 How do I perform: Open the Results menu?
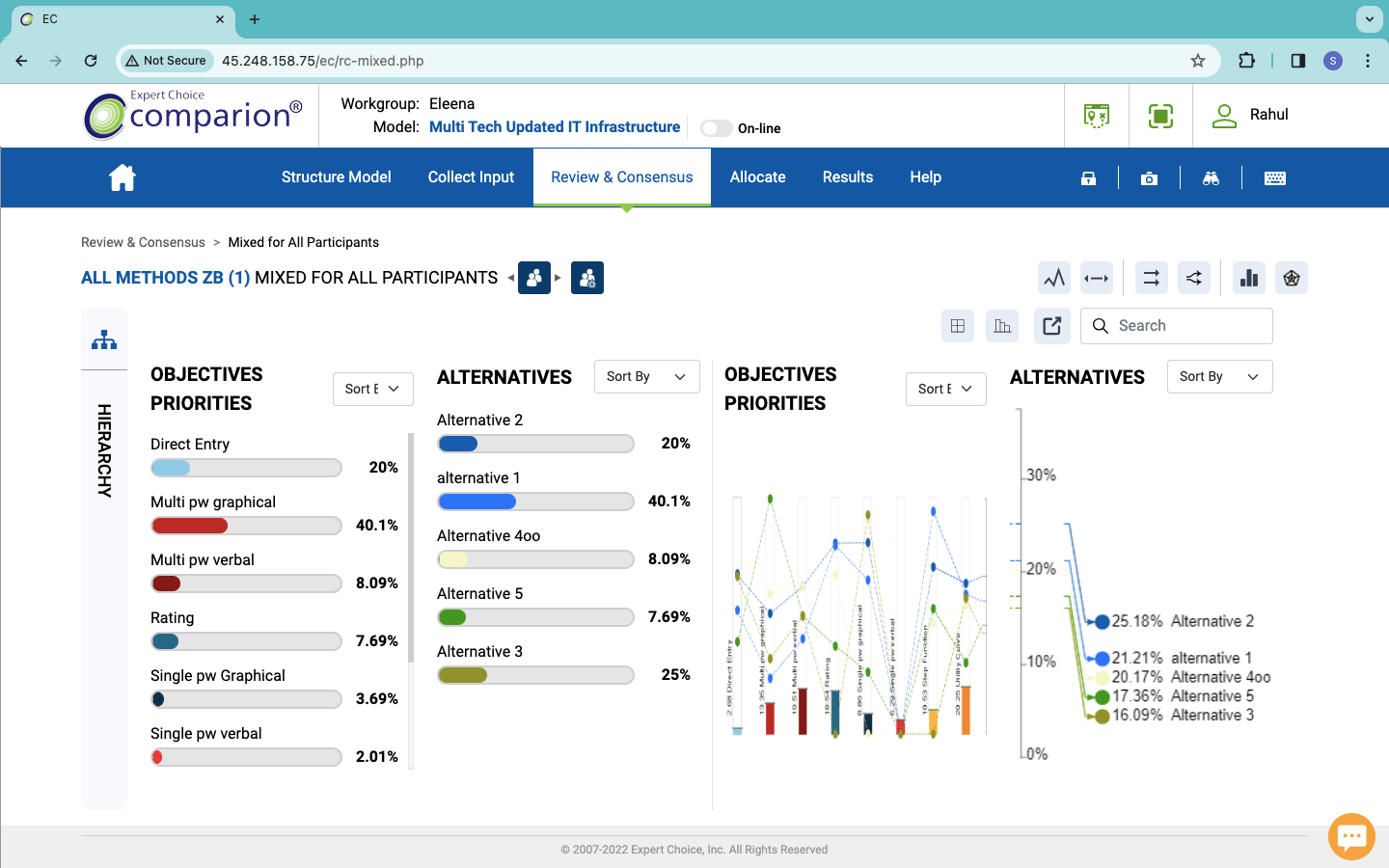point(848,177)
